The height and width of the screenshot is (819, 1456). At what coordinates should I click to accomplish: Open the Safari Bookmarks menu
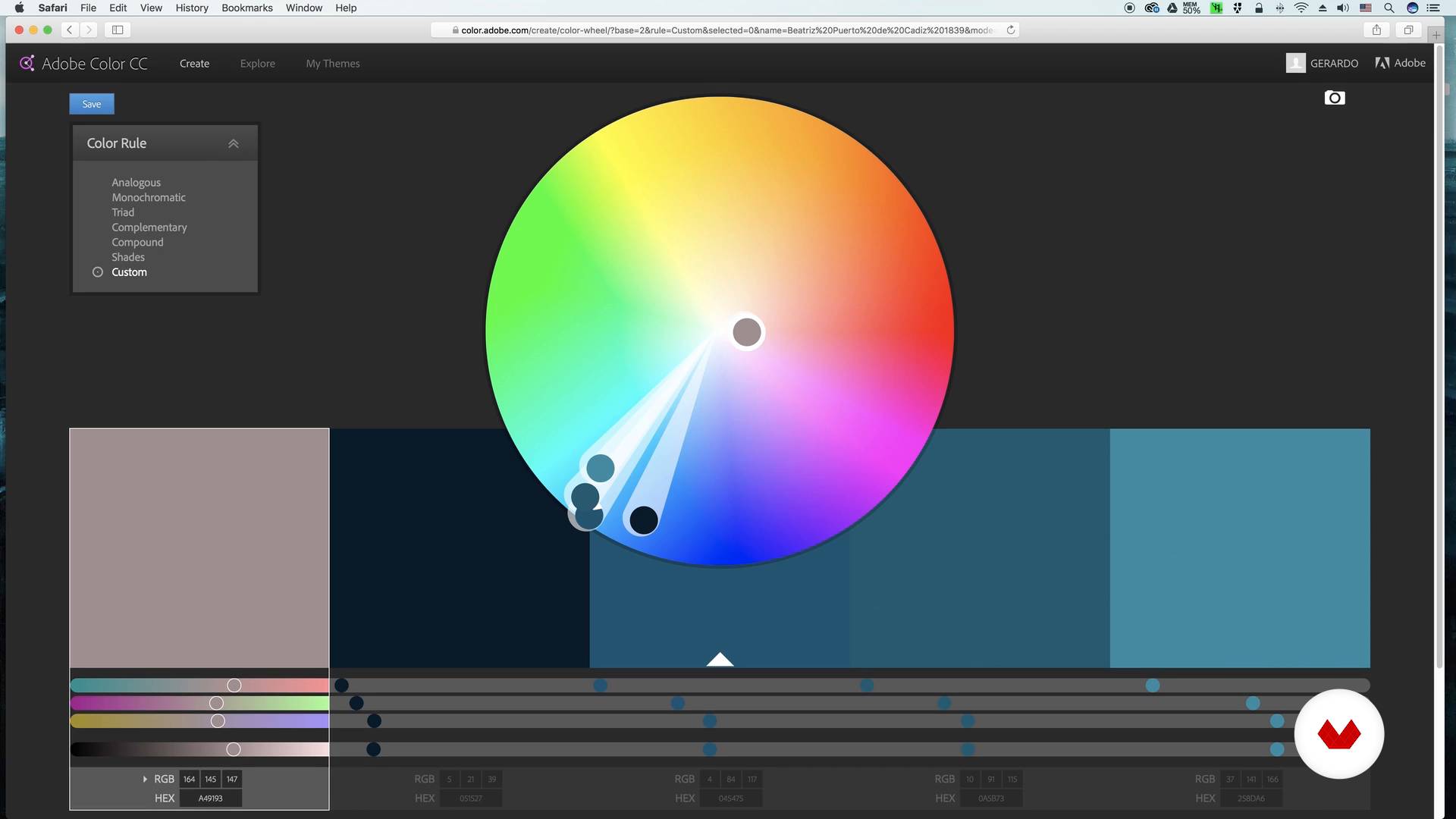246,8
